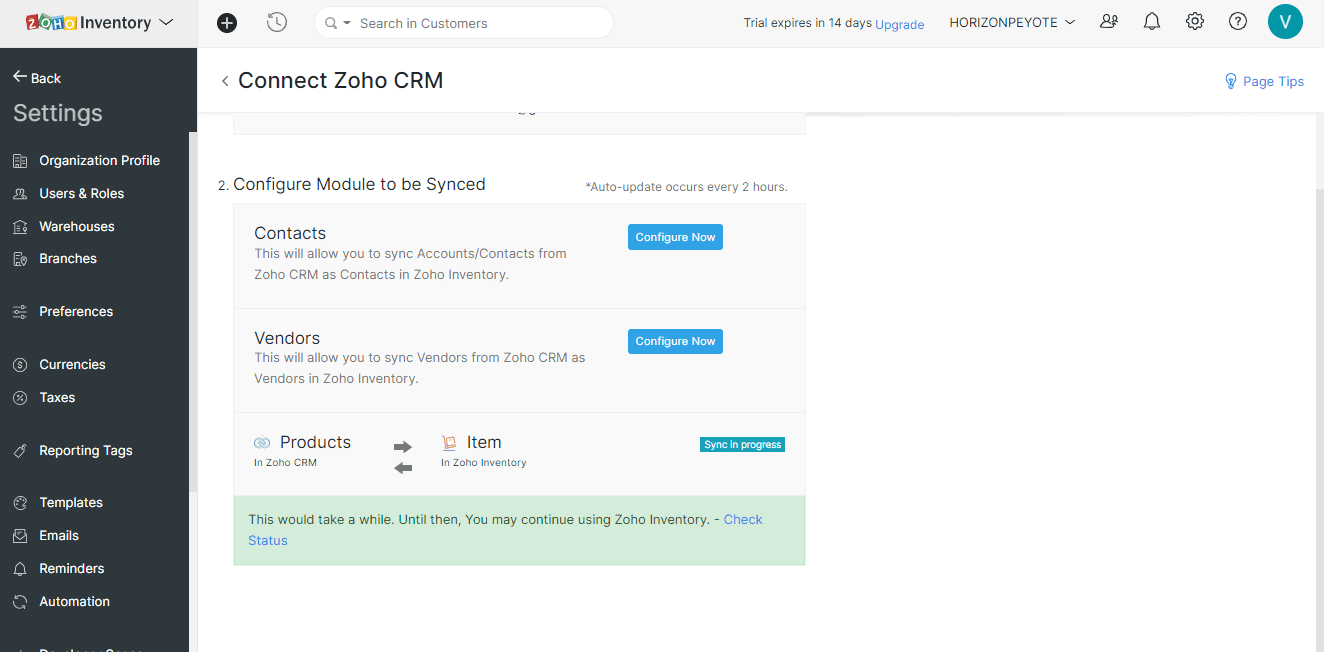Image resolution: width=1324 pixels, height=652 pixels.
Task: Click Configure Now for Vendors
Action: (x=675, y=341)
